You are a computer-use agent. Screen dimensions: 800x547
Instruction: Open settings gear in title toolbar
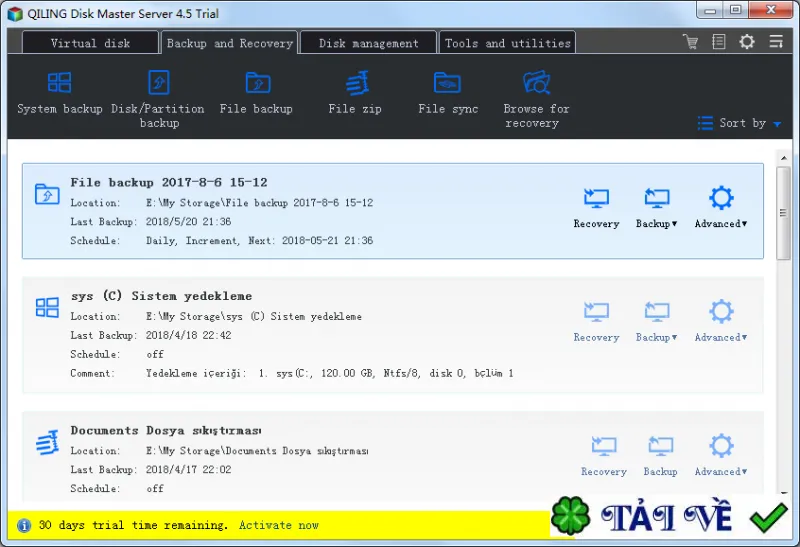pyautogui.click(x=747, y=41)
